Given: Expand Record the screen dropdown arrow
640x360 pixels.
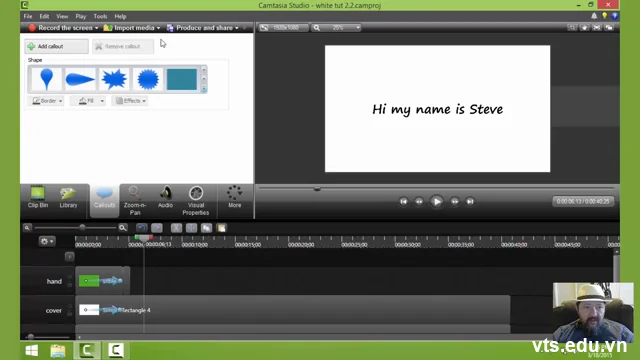Looking at the screenshot, I should 97,28.
